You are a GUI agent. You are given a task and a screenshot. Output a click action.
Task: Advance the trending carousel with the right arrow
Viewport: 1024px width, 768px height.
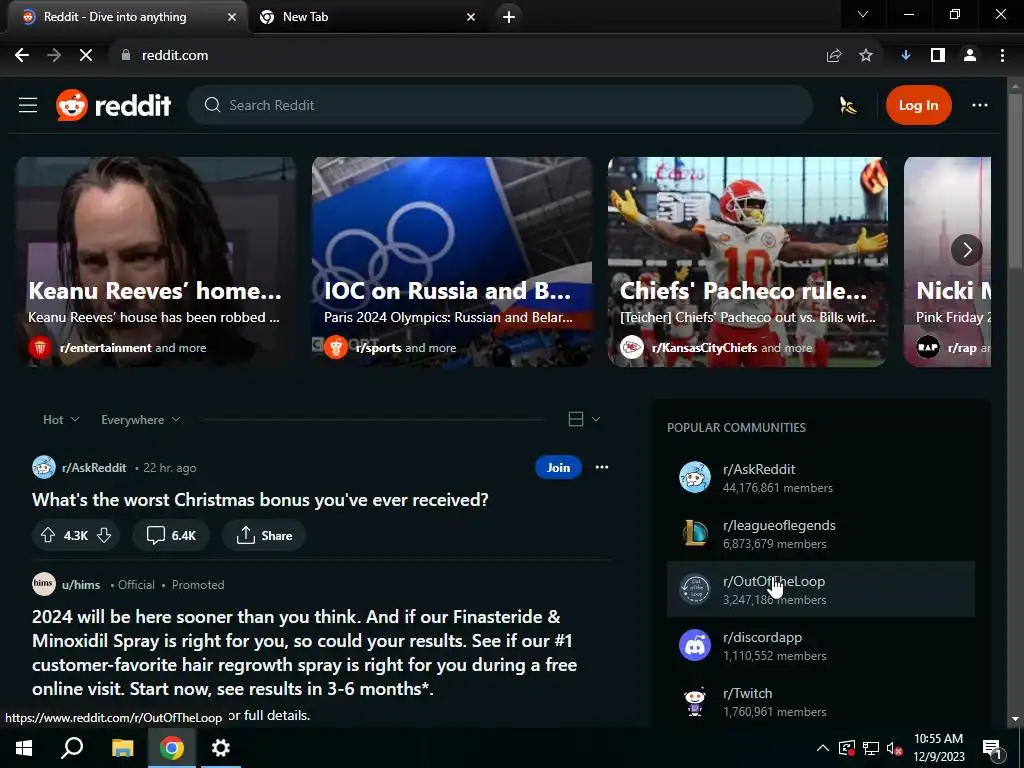(x=967, y=249)
